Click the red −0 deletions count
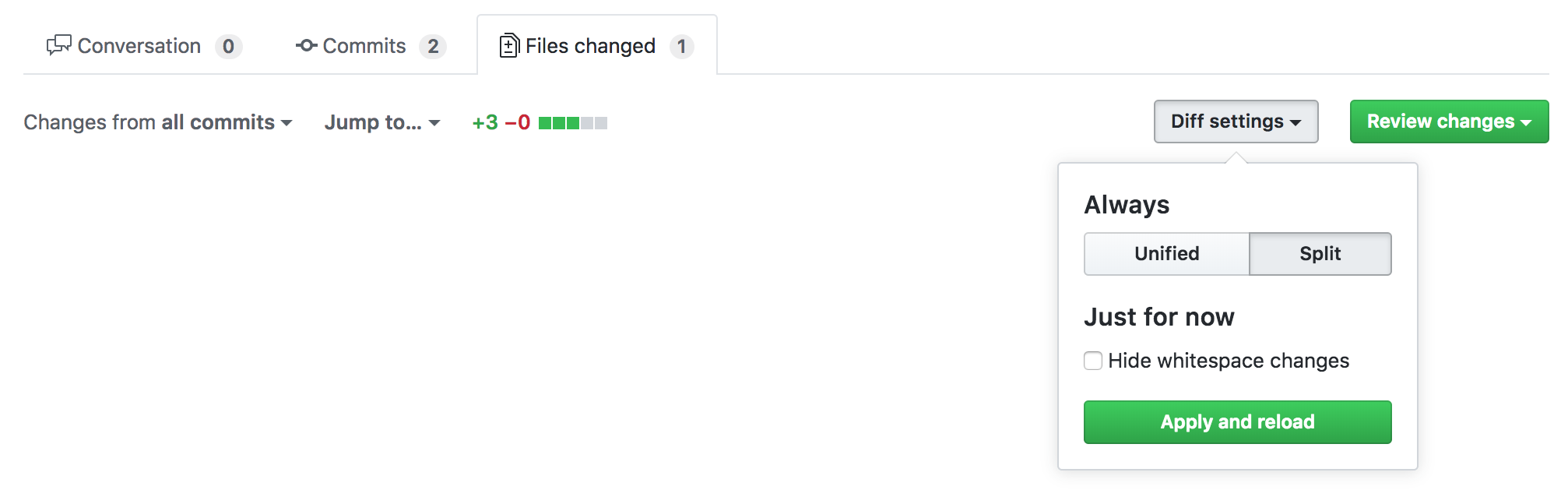The image size is (1568, 497). click(518, 122)
